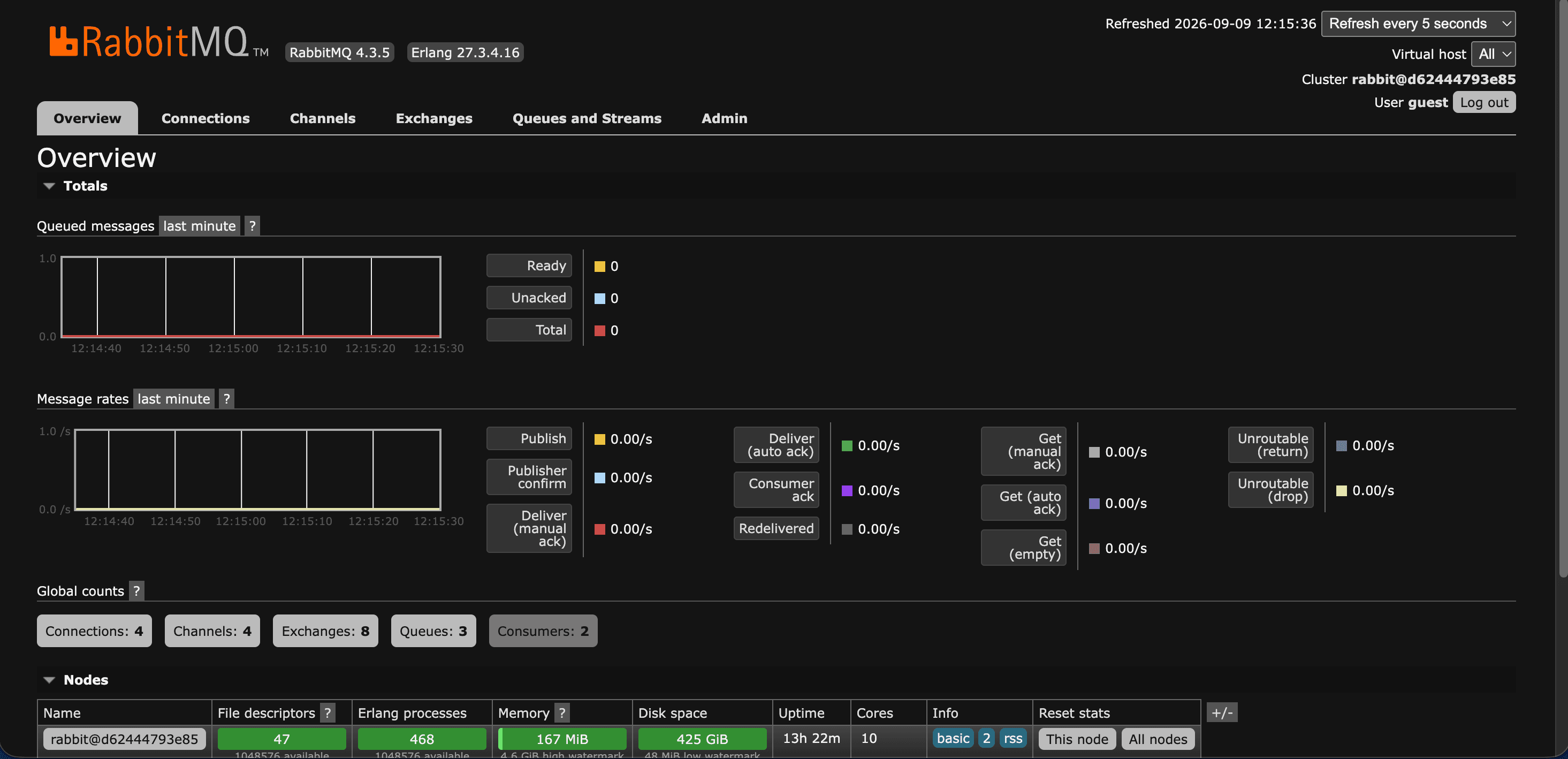Toggle the Deliver (auto ack) label
Image resolution: width=1568 pixels, height=759 pixels.
(x=776, y=445)
